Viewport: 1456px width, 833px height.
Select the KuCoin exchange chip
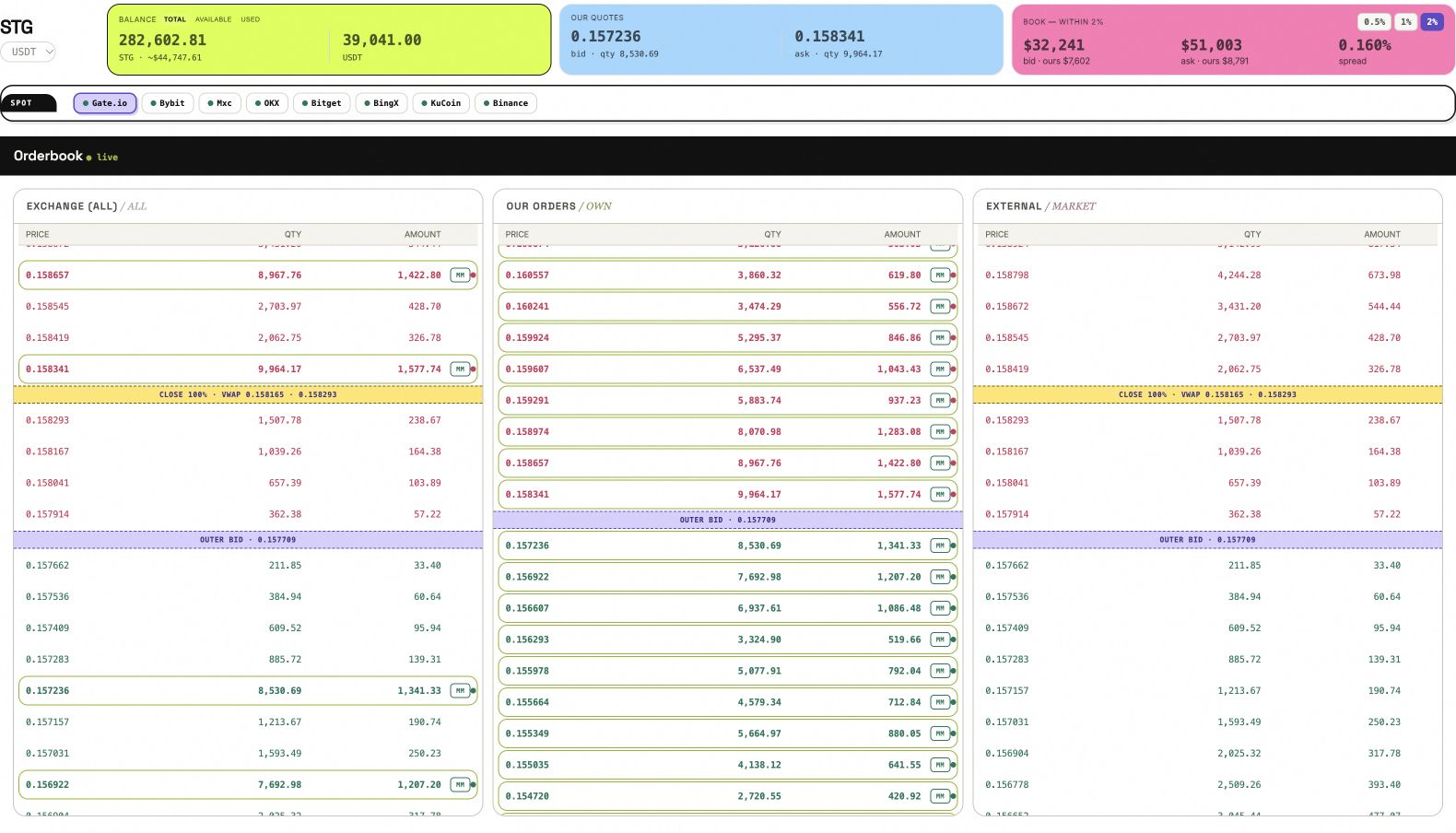point(441,103)
